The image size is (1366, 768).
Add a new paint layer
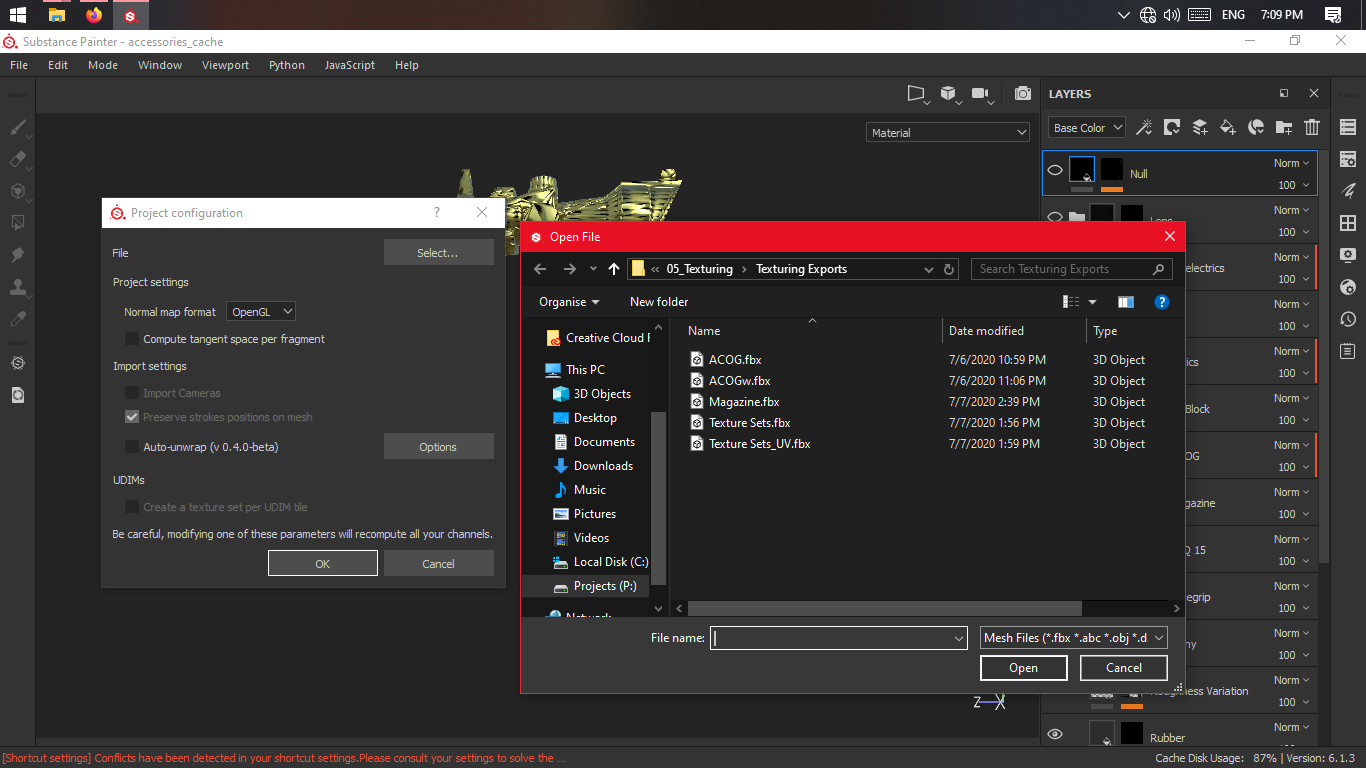coord(1200,127)
